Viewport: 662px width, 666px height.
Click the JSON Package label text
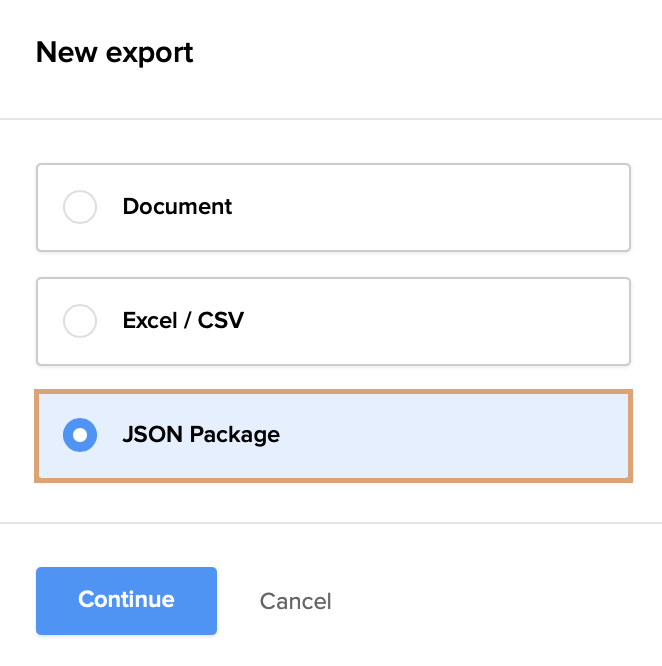point(201,435)
